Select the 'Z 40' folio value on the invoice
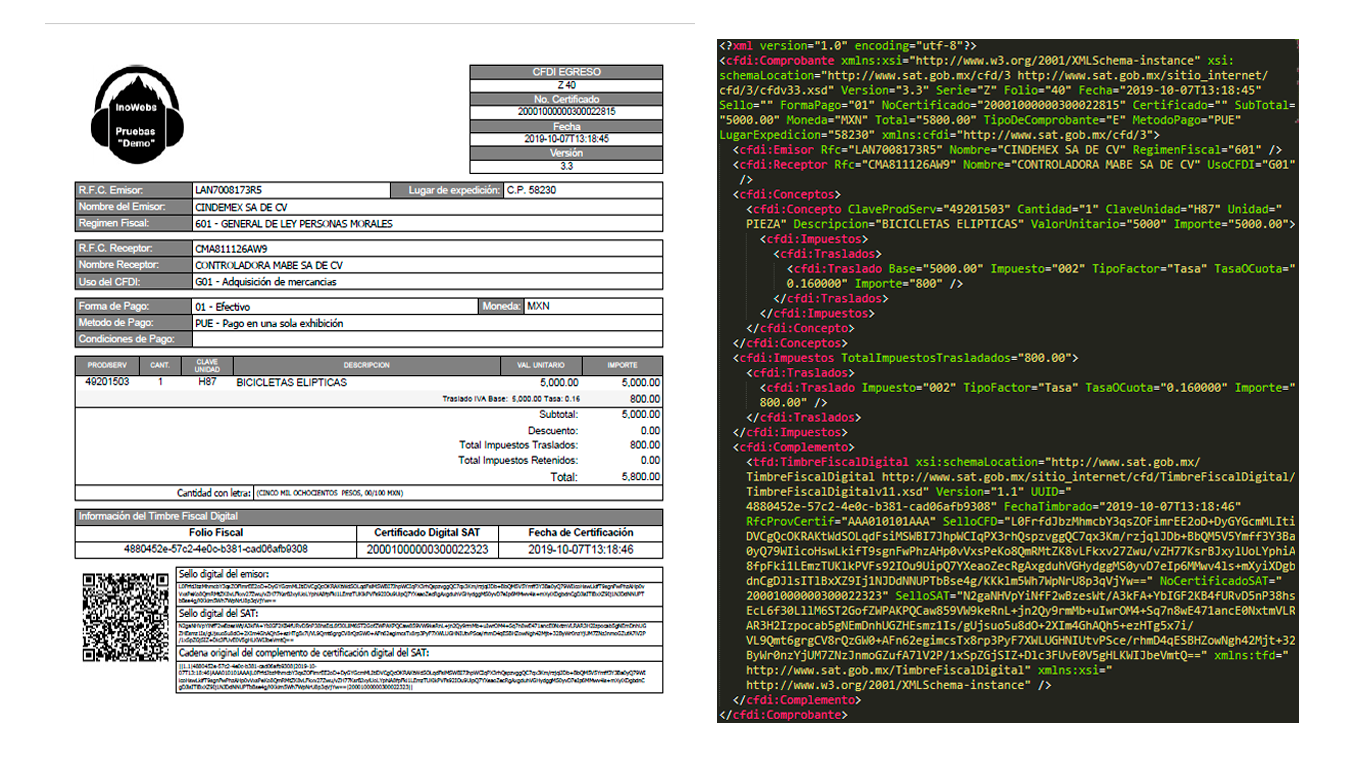 tap(566, 86)
